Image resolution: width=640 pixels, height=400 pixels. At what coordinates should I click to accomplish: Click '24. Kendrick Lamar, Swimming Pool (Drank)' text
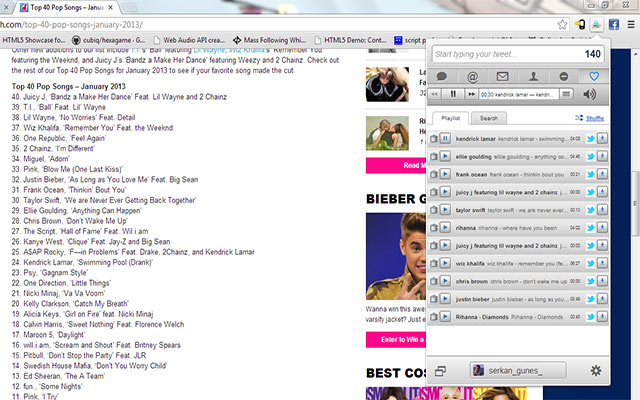[82, 262]
